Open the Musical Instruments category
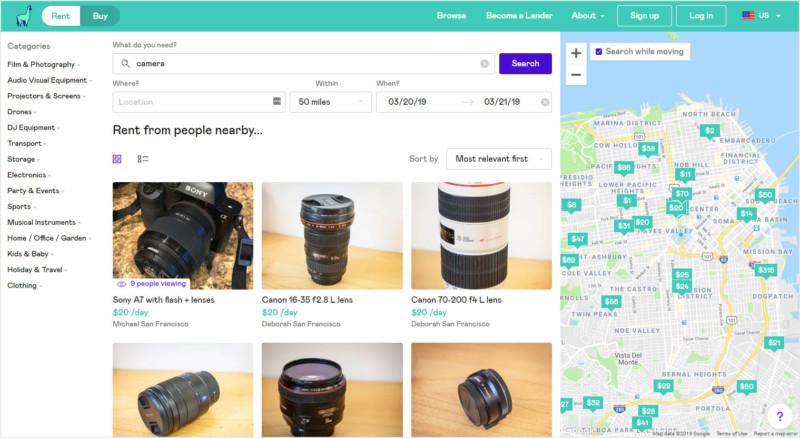The width and height of the screenshot is (800, 438). click(44, 222)
